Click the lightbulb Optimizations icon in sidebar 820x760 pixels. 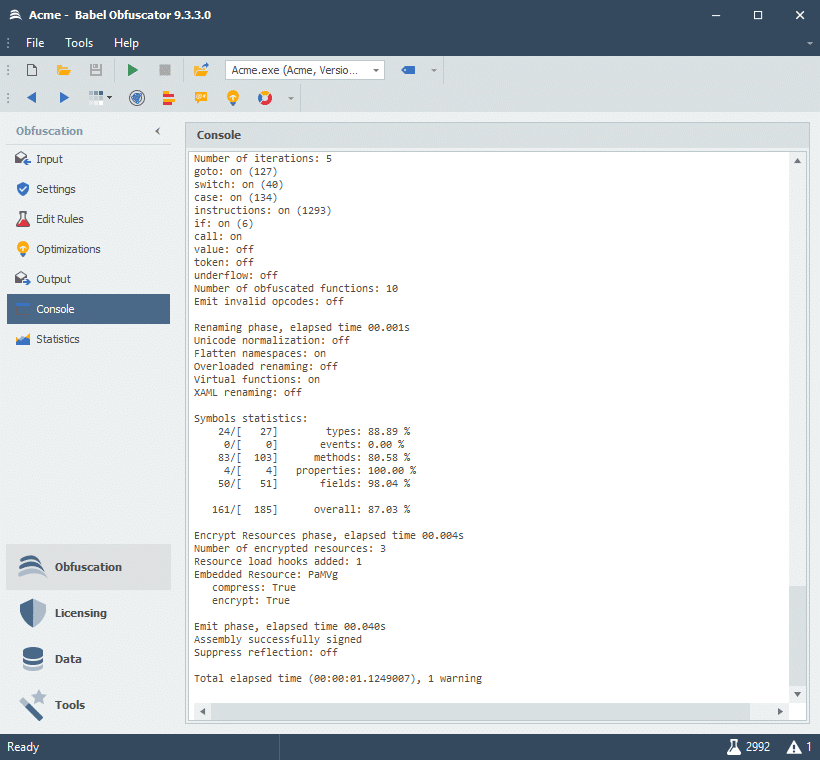[x=22, y=249]
